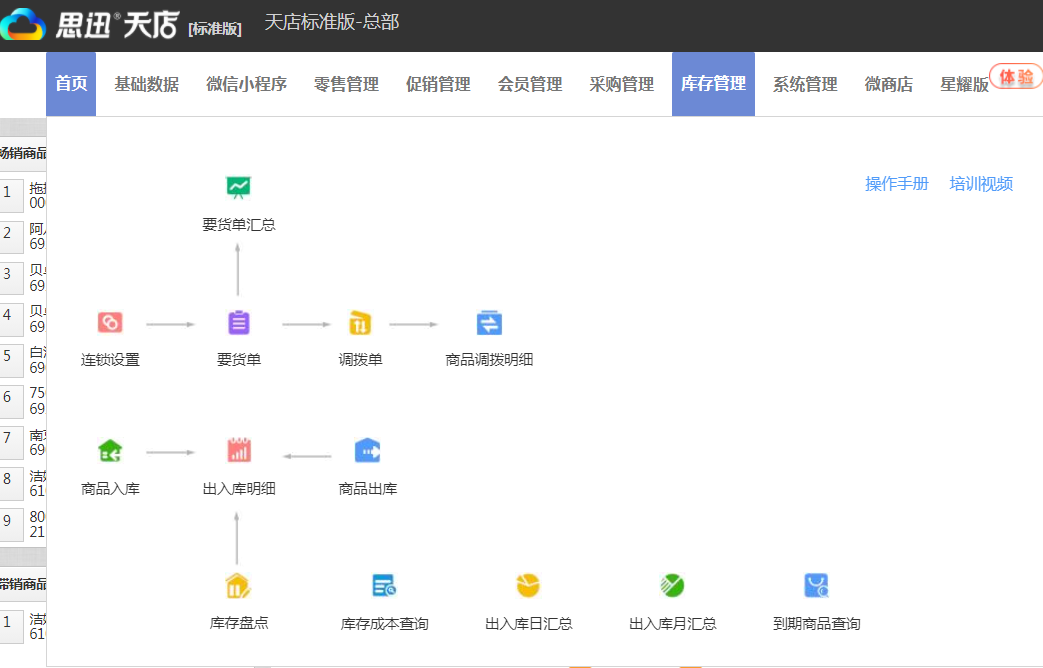1043x668 pixels.
Task: Open the 微商店 tab
Action: tap(888, 84)
